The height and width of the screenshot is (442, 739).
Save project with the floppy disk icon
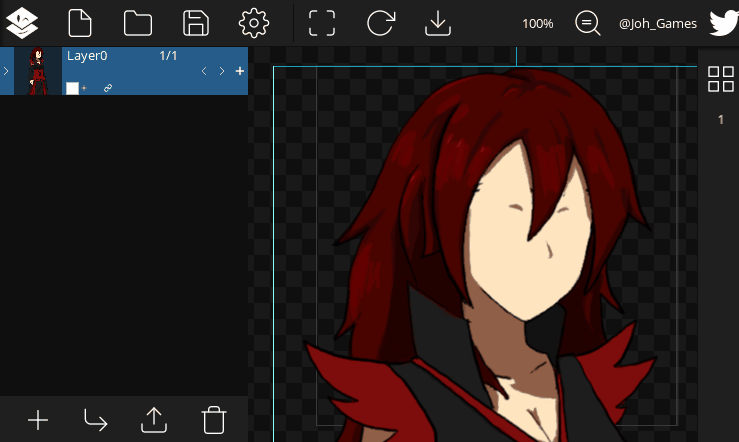point(196,23)
